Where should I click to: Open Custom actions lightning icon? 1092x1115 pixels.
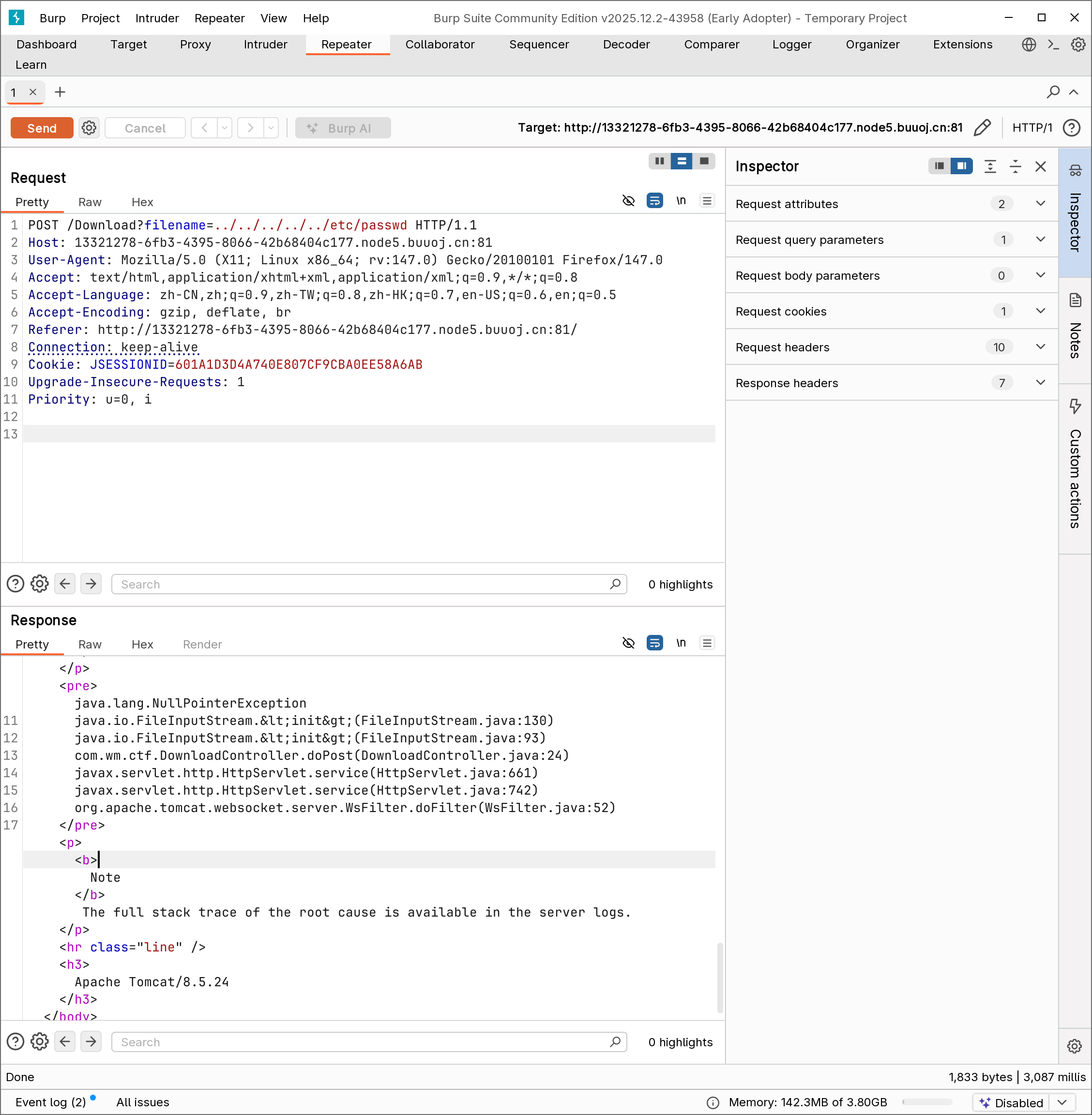pos(1075,406)
